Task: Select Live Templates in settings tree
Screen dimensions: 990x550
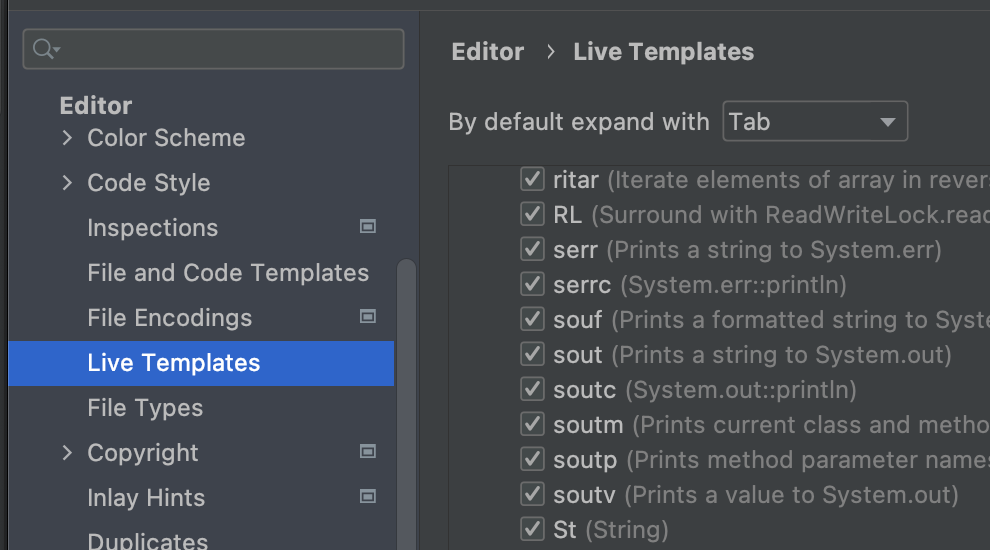Action: [174, 363]
